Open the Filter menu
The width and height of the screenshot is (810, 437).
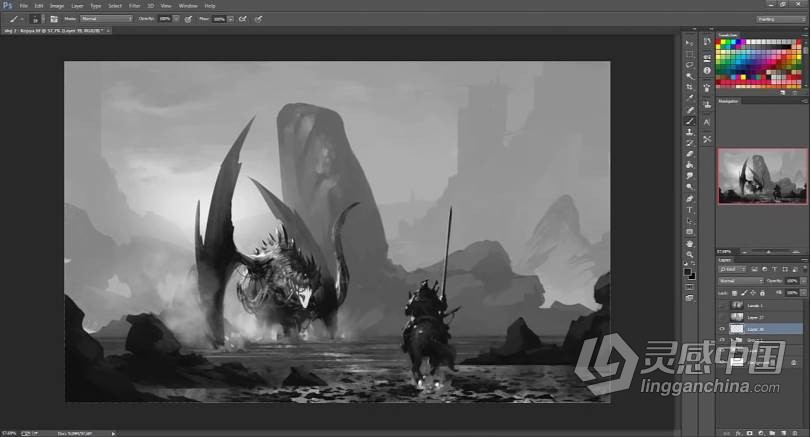pos(134,6)
